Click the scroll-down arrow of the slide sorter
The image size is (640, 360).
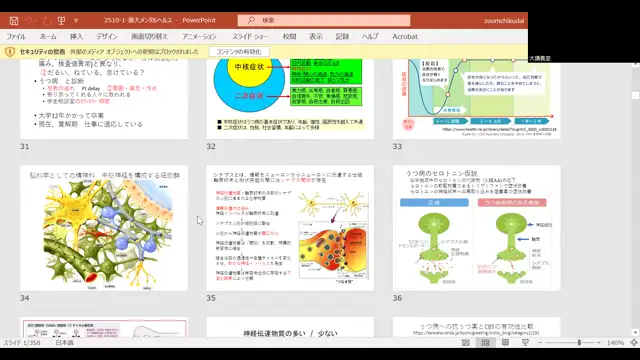tap(635, 333)
